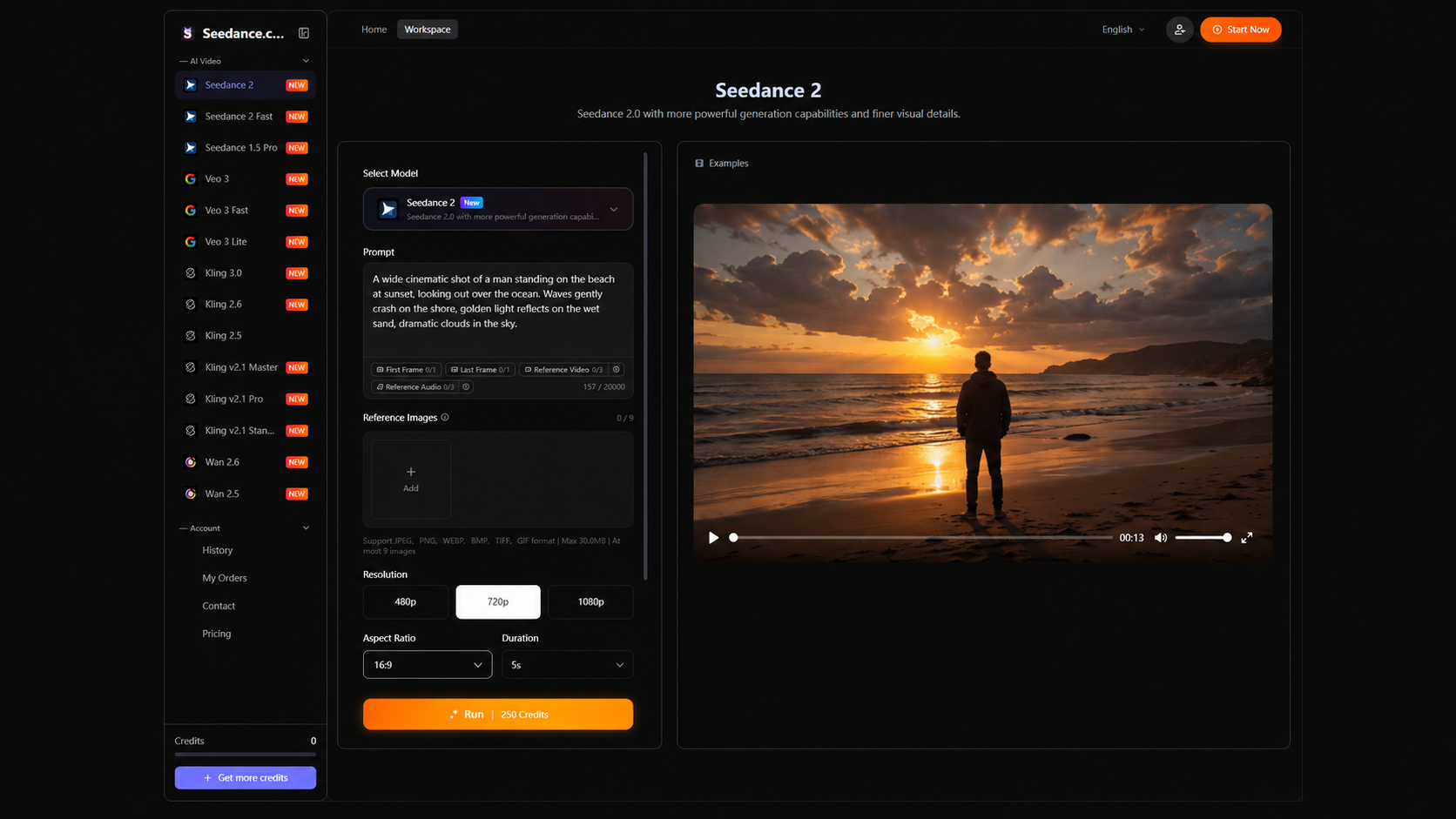Go to the Home tab
1456x819 pixels.
(x=374, y=30)
